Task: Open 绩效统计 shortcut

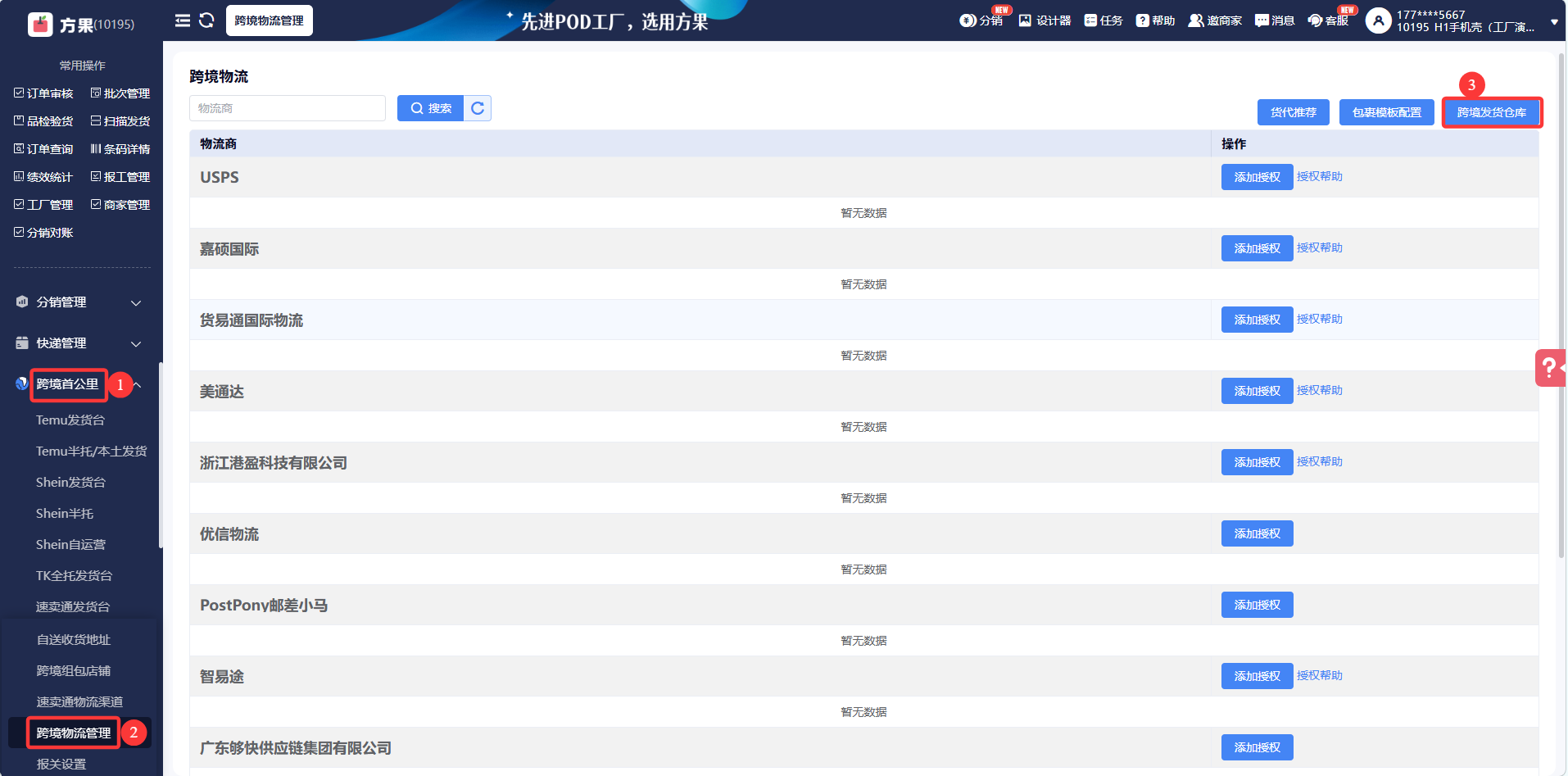Action: (x=43, y=177)
